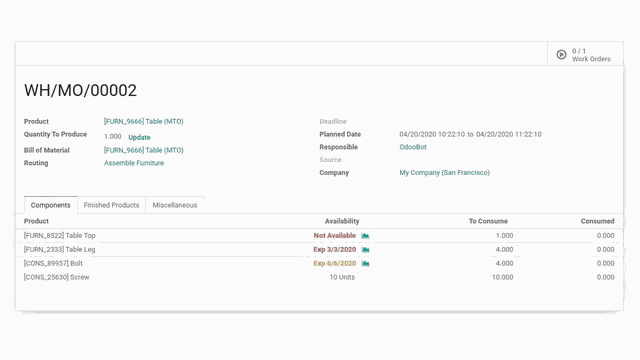
Task: Open My Company (San Francisco) link
Action: pos(444,173)
